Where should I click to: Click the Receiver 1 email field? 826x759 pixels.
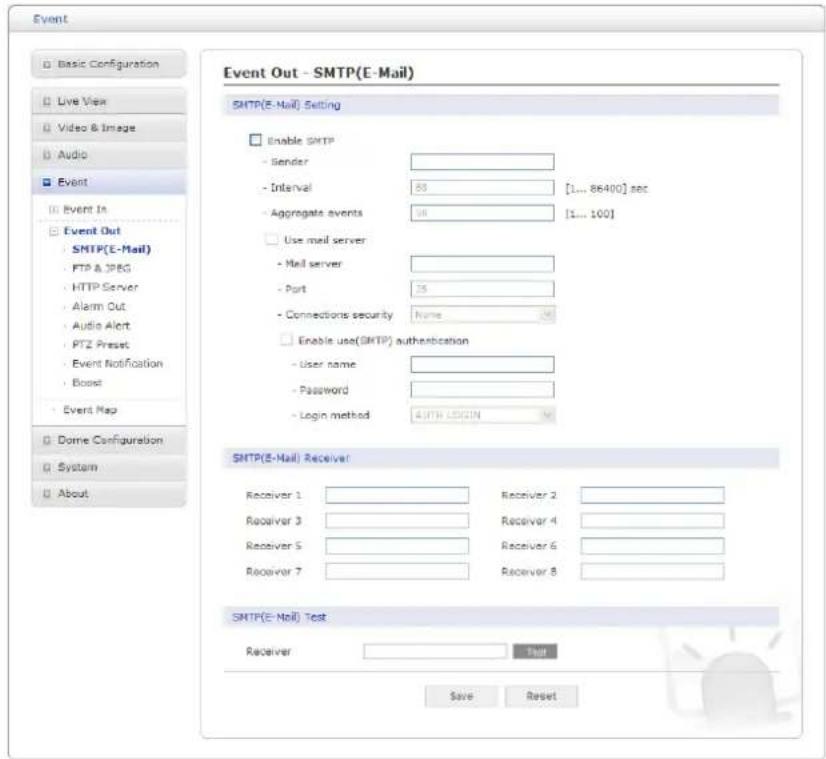tap(397, 495)
